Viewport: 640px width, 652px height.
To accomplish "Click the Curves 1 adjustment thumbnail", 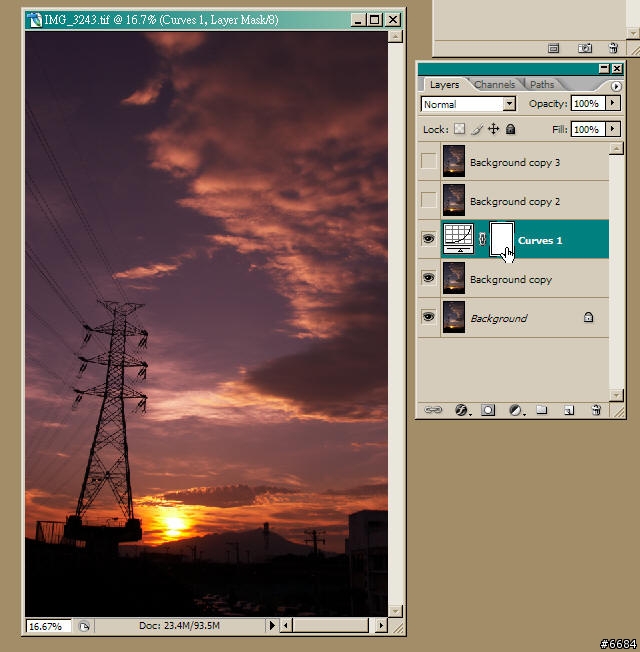I will pos(458,239).
